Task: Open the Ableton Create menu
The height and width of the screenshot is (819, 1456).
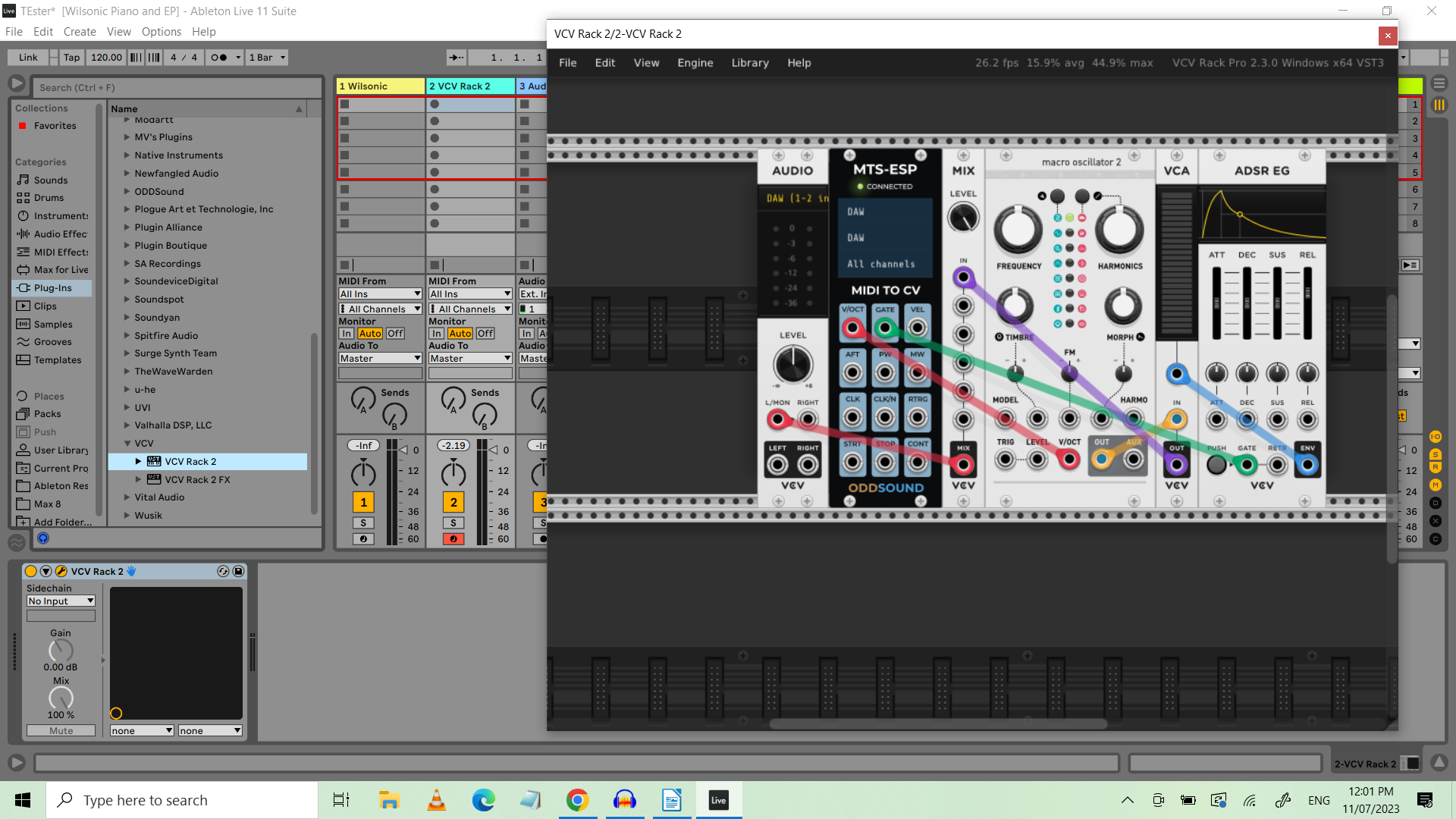Action: 80,32
